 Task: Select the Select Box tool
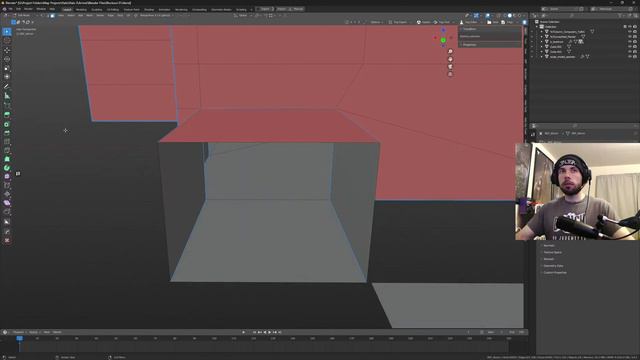[x=7, y=31]
